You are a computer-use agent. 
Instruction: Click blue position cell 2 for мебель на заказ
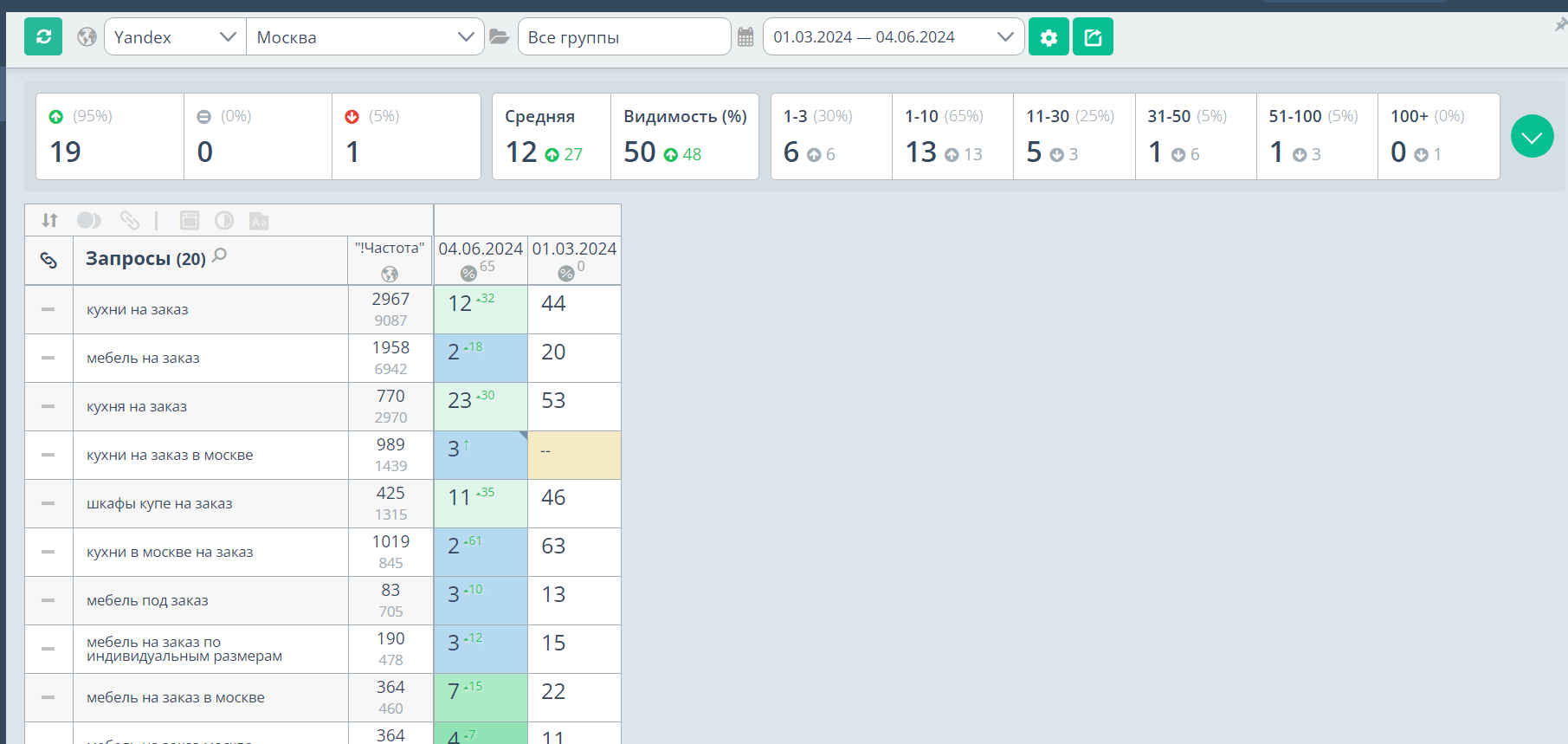click(481, 358)
